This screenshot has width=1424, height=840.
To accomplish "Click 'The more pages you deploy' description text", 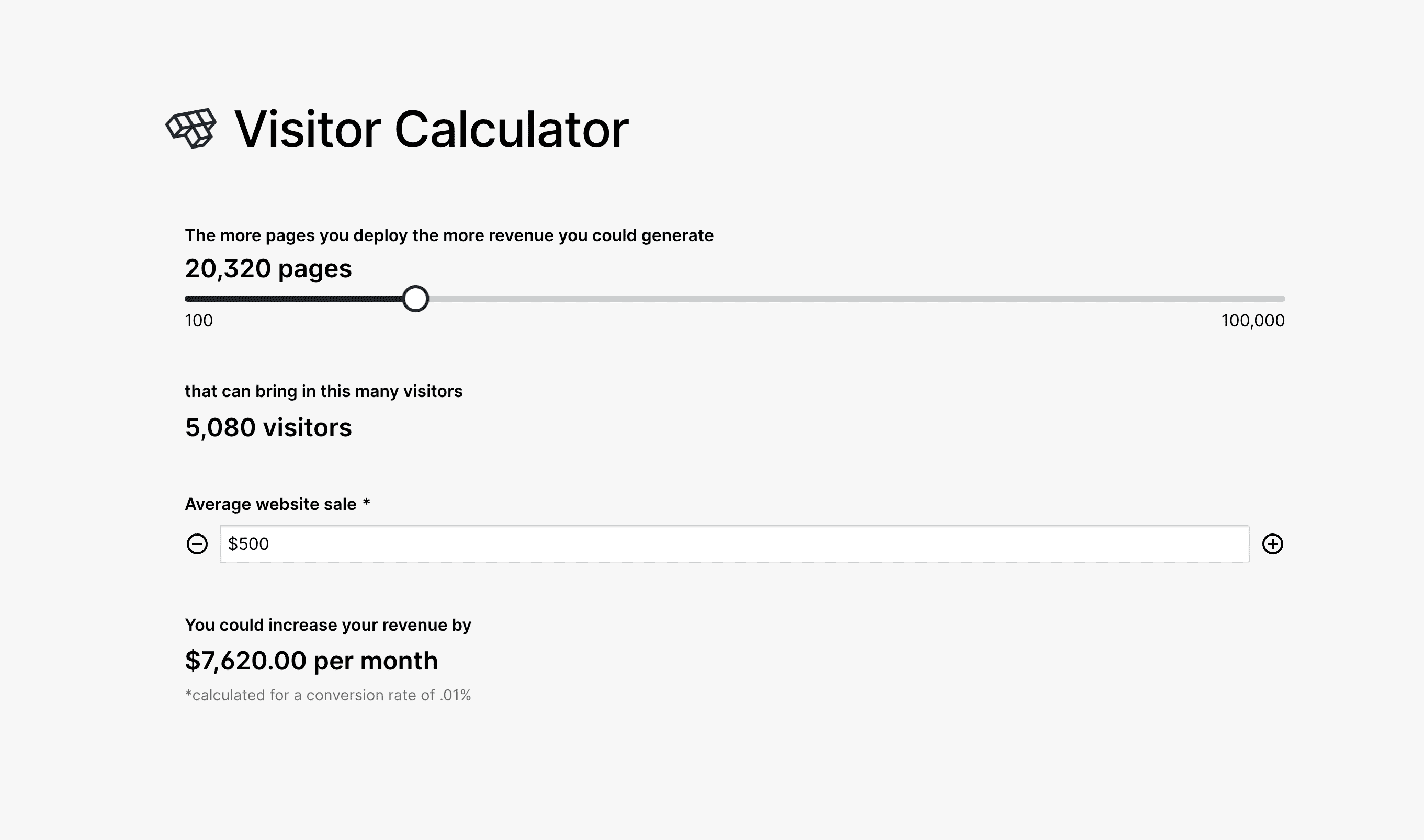I will point(449,235).
